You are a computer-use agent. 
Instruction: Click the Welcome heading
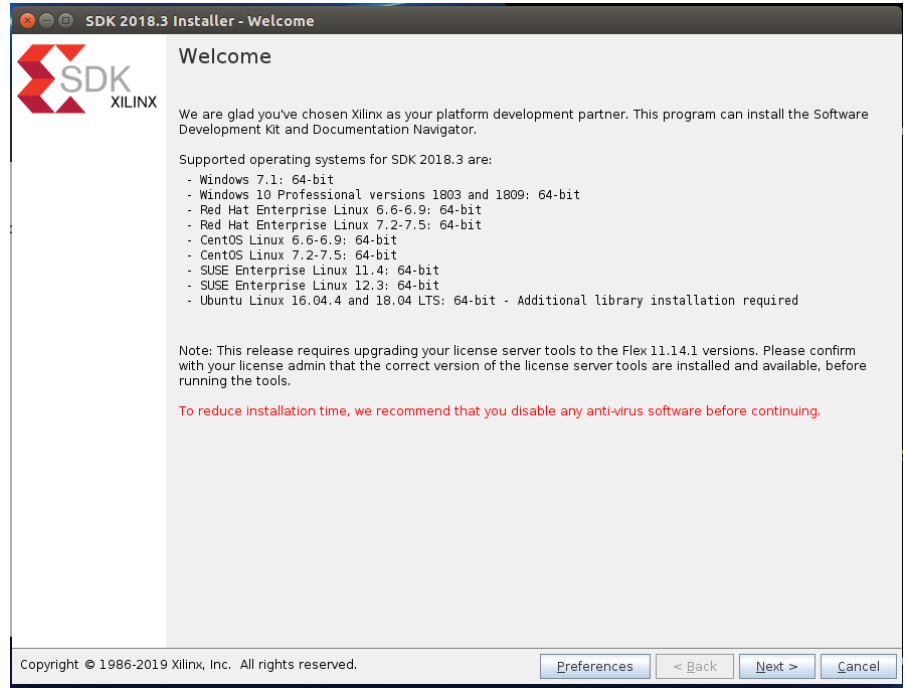(224, 56)
